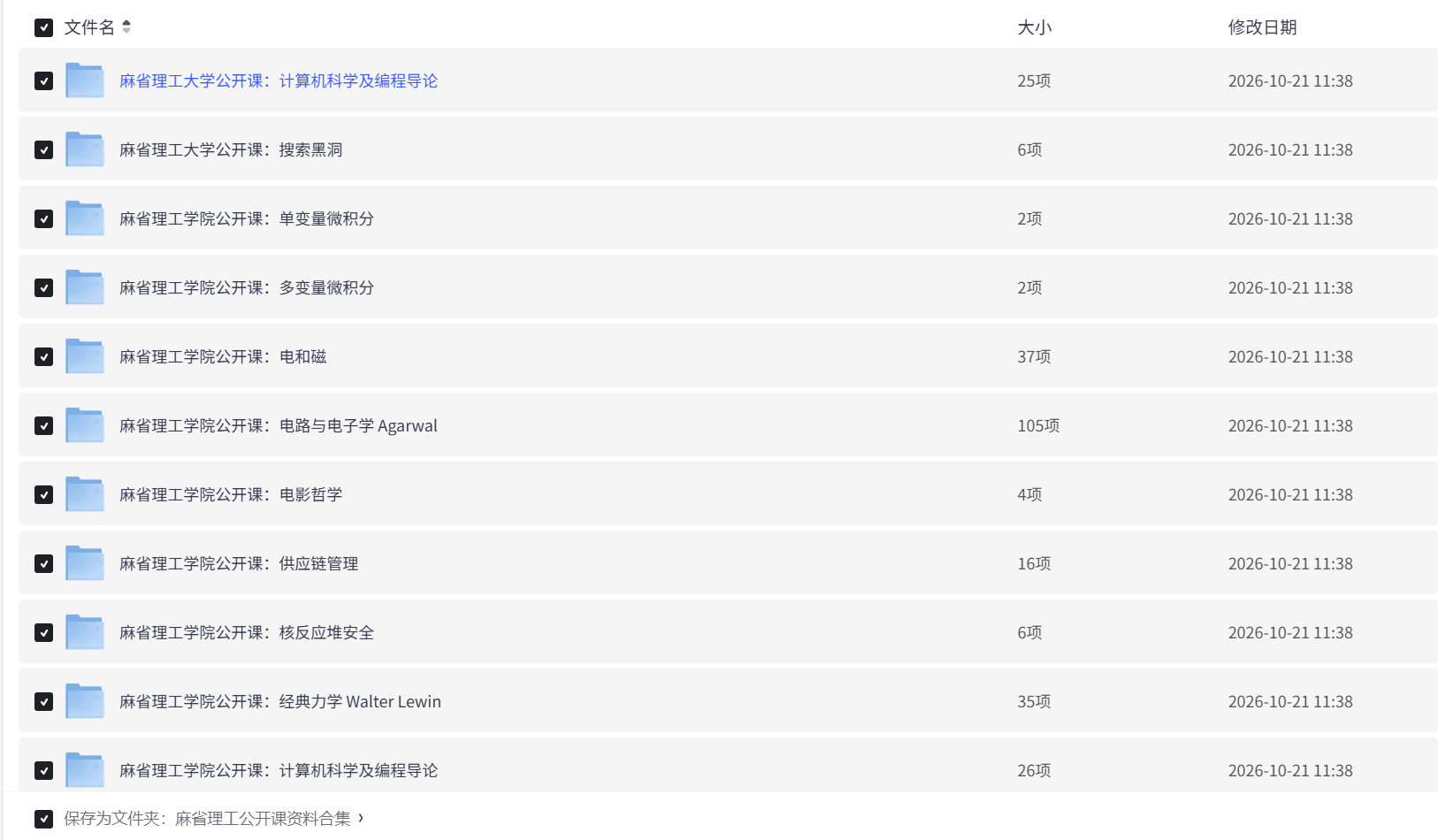Toggle the select-all checkbox beside 文件名

pyautogui.click(x=43, y=27)
